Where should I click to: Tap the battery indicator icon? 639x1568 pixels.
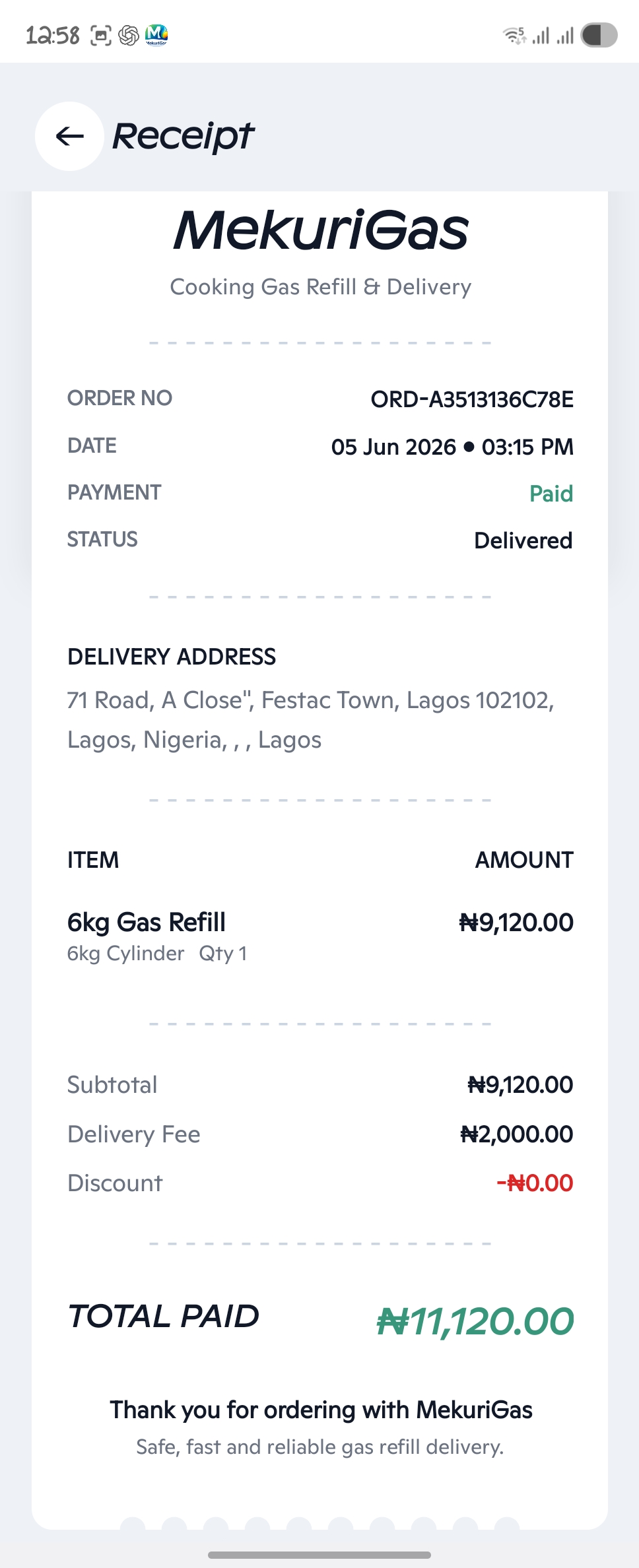(599, 35)
